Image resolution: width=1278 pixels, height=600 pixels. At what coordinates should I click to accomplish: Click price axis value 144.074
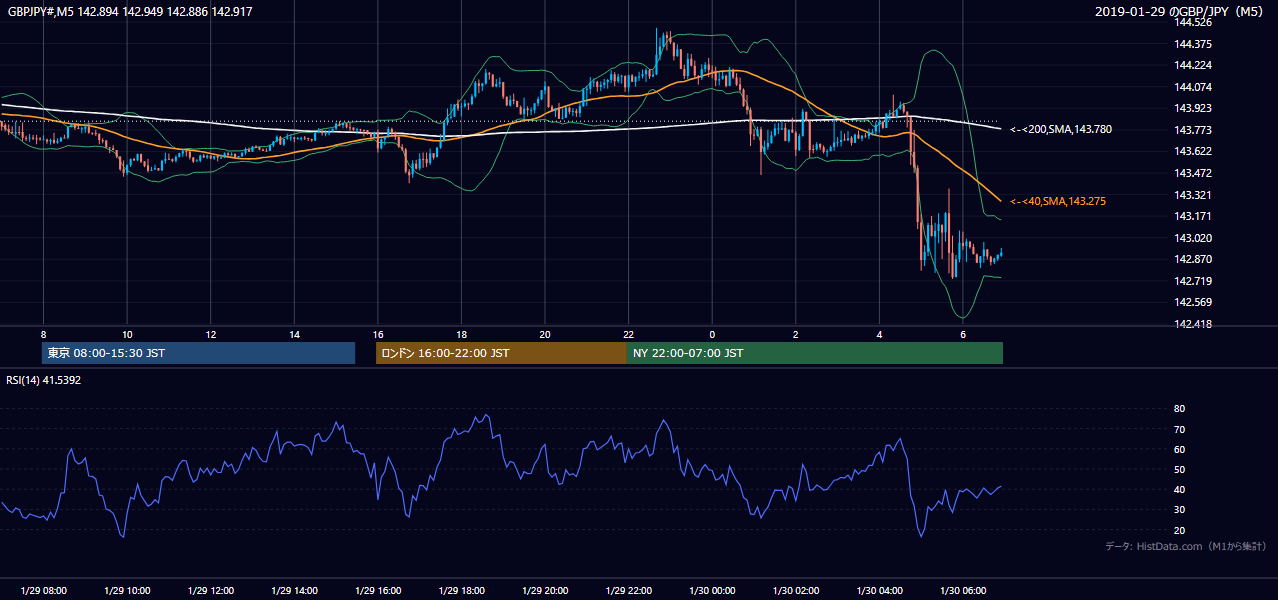click(x=1193, y=87)
